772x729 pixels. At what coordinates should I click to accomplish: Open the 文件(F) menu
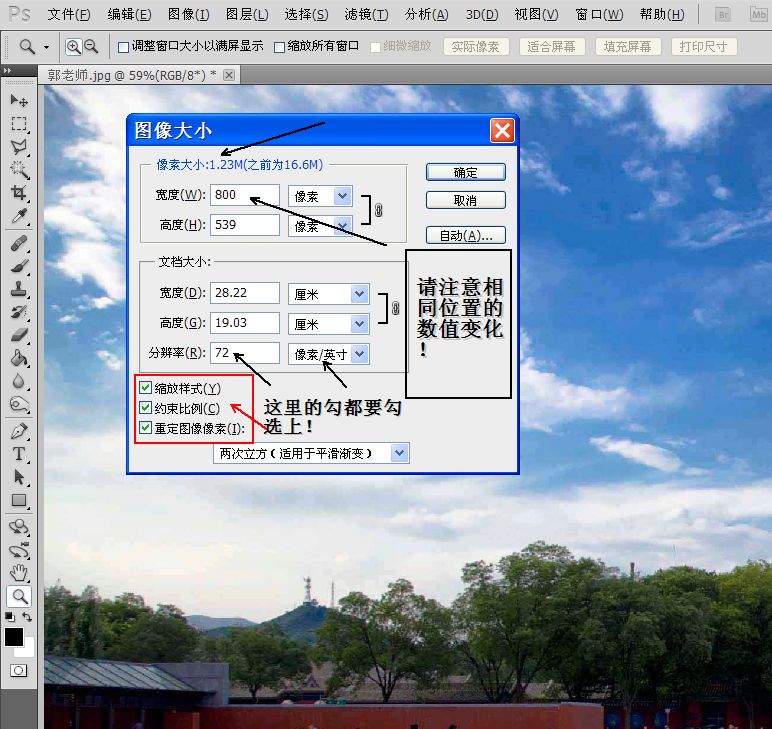[69, 14]
